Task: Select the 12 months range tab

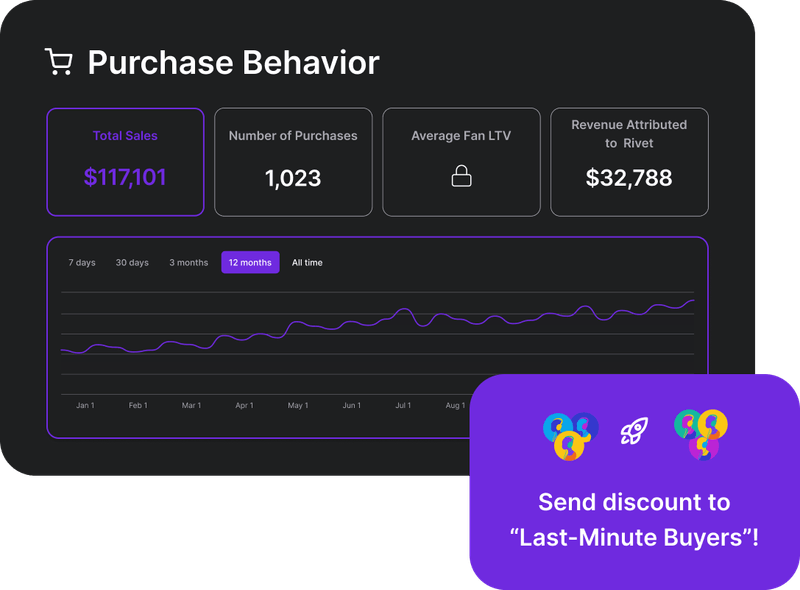Action: point(250,262)
